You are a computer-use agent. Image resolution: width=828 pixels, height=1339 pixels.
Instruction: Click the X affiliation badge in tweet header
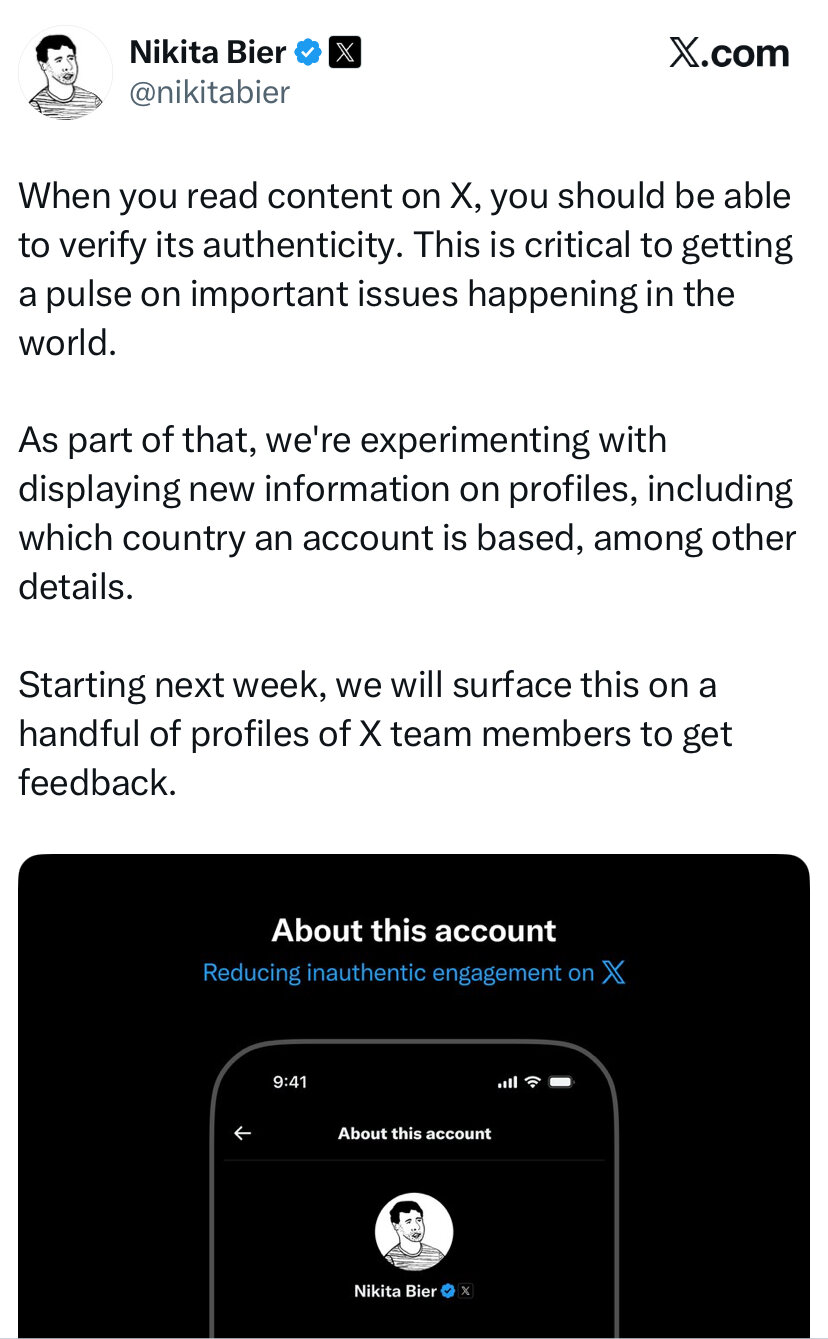click(345, 52)
